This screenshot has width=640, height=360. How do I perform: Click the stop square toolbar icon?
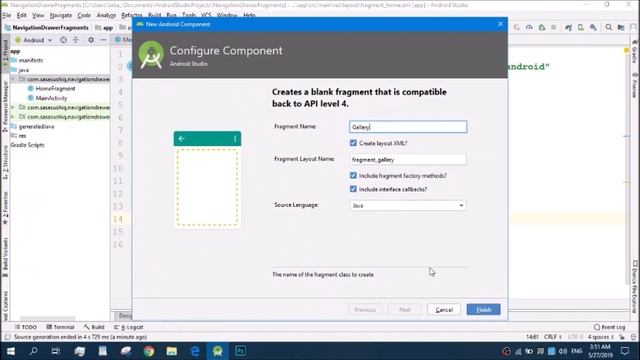[553, 27]
